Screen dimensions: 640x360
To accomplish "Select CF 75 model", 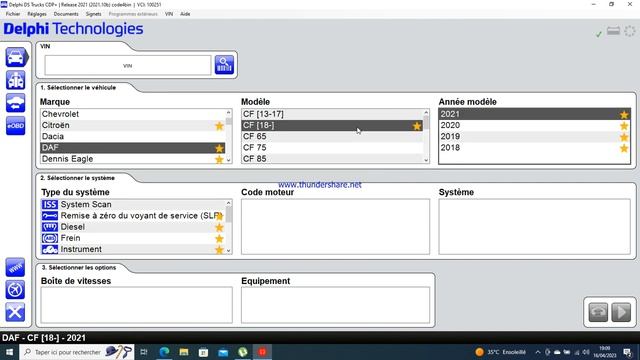I will click(332, 147).
